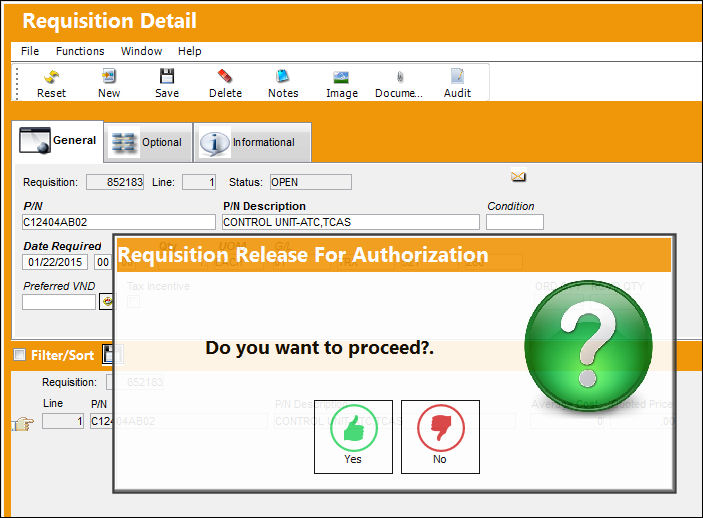This screenshot has height=518, width=703.
Task: Click the P/N field C12404AB02
Action: coord(119,222)
